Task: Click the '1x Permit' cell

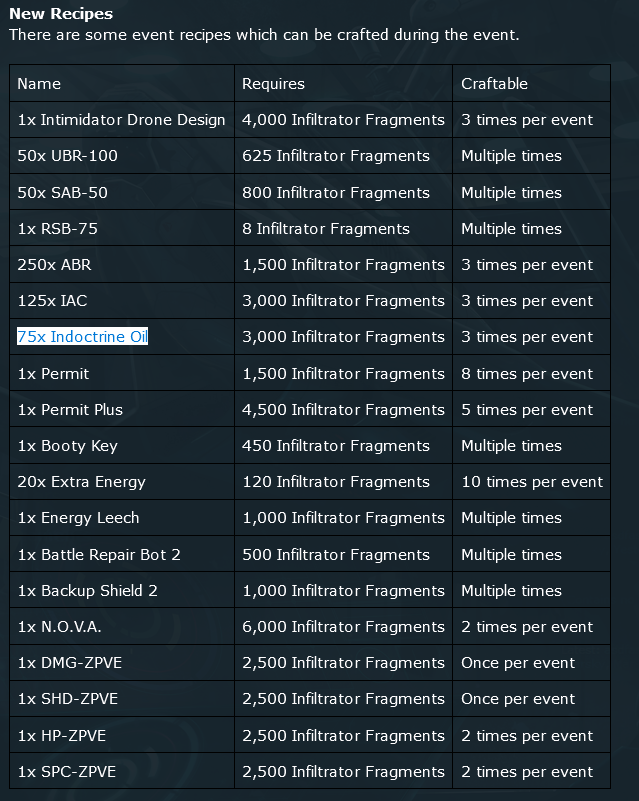Action: (122, 373)
